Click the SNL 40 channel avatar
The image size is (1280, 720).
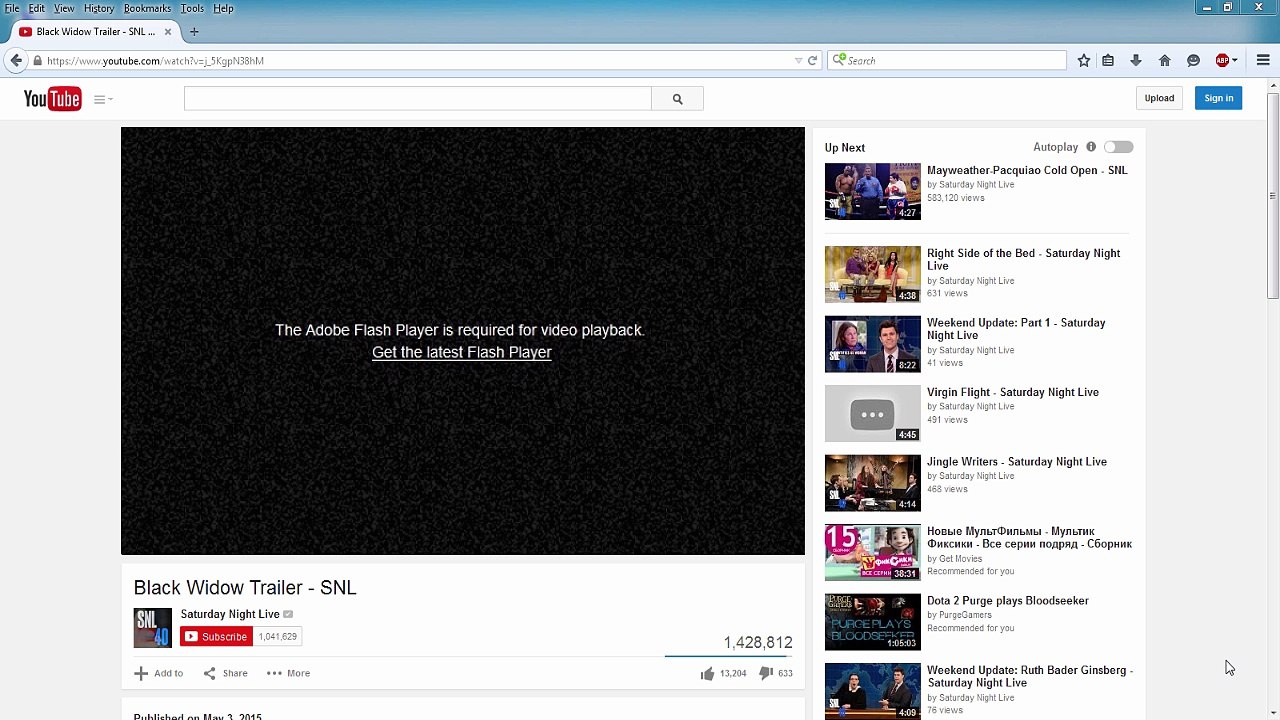point(153,628)
